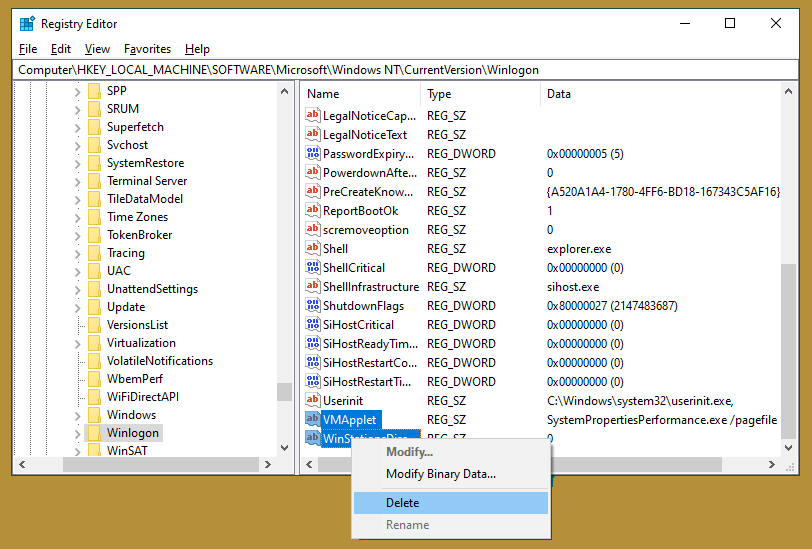Choose Modify Binary Data from context menu
Screen dimensions: 812x549
(x=451, y=474)
